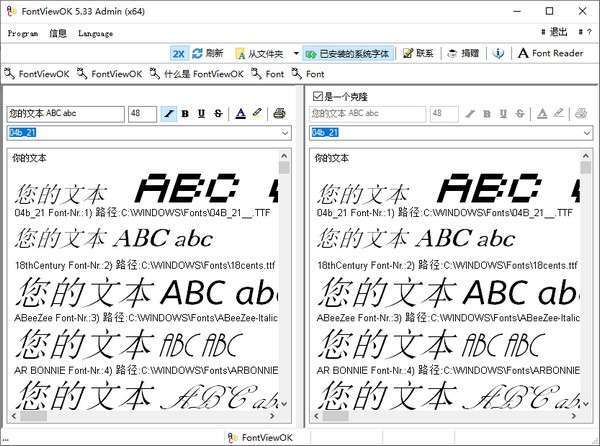Toggle strikethrough in the left pane
Viewport: 600px width, 446px height.
[218, 114]
